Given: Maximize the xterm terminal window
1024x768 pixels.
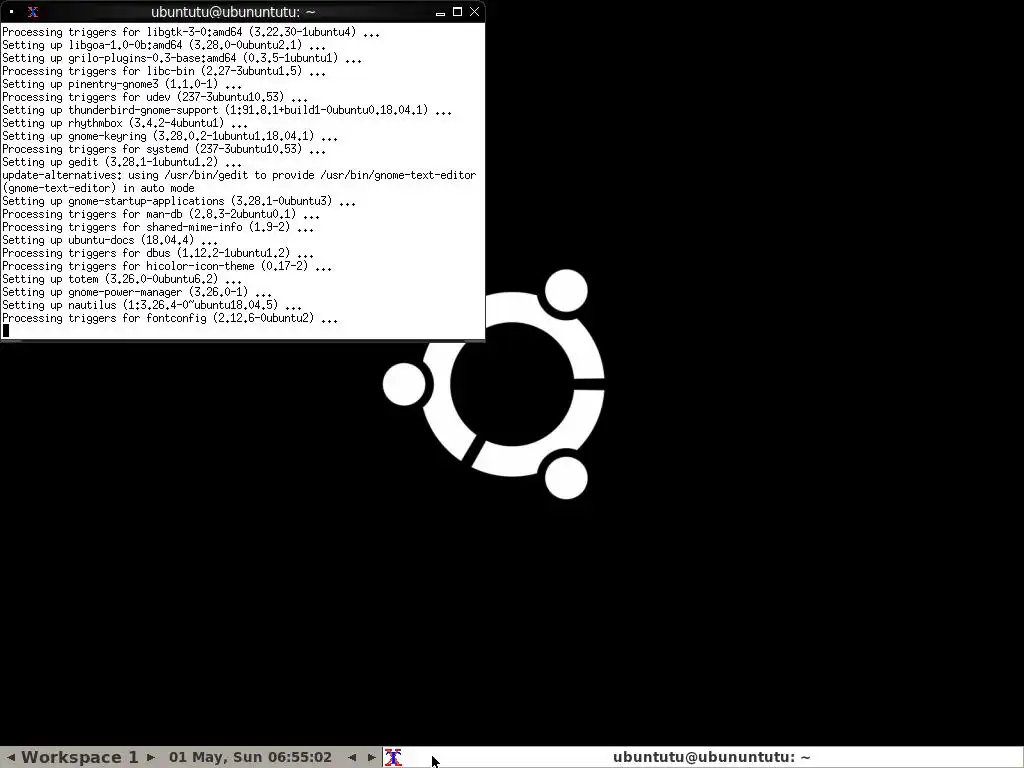Looking at the screenshot, I should point(457,12).
